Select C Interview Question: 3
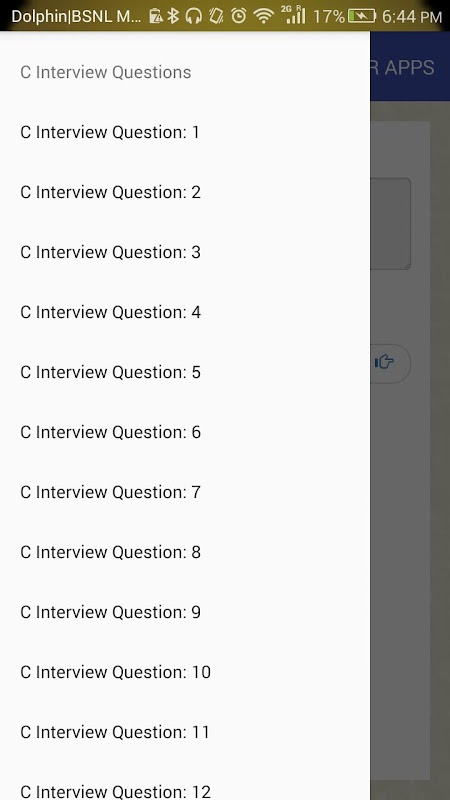450x800 pixels. tap(185, 252)
